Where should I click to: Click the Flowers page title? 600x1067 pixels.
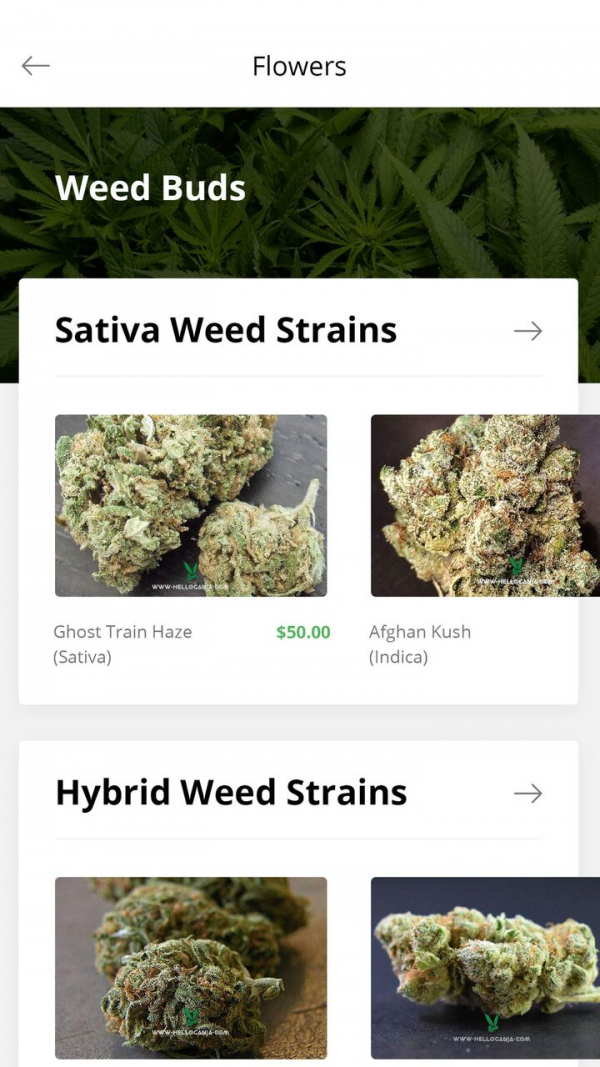point(299,67)
